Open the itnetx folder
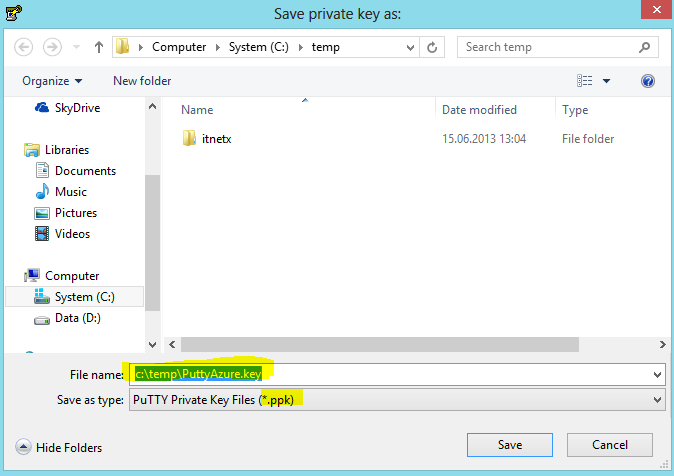674x476 pixels. pyautogui.click(x=216, y=139)
